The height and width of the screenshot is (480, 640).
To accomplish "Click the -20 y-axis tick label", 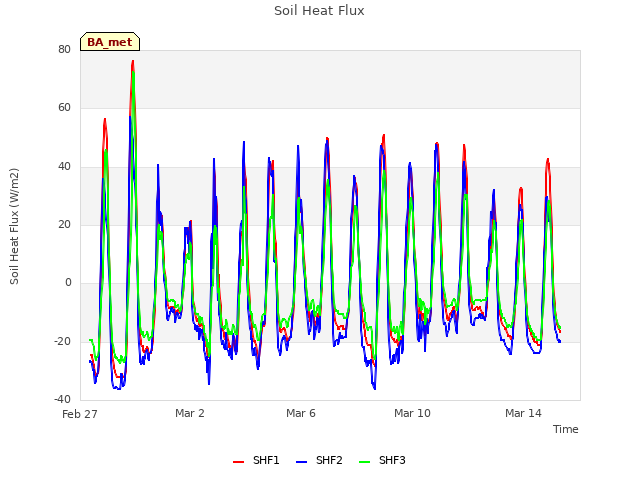I will coord(63,341).
